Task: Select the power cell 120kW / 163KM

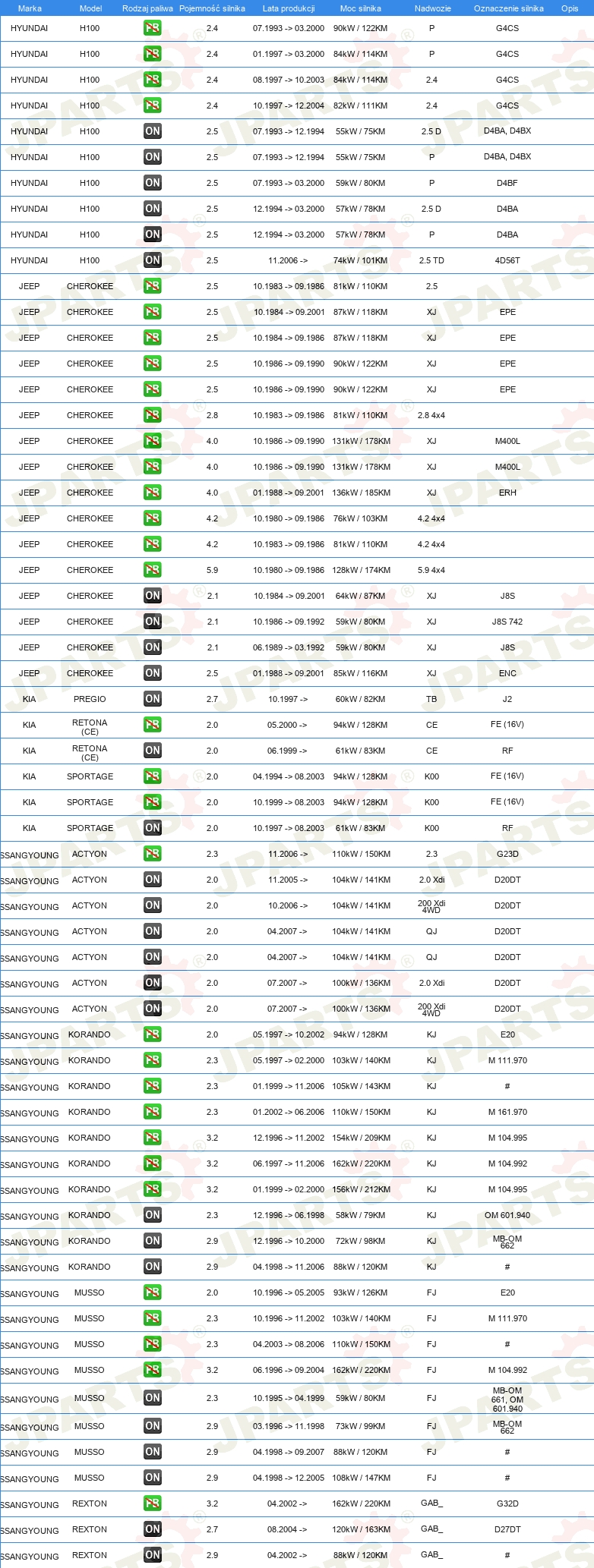Action: click(361, 1529)
